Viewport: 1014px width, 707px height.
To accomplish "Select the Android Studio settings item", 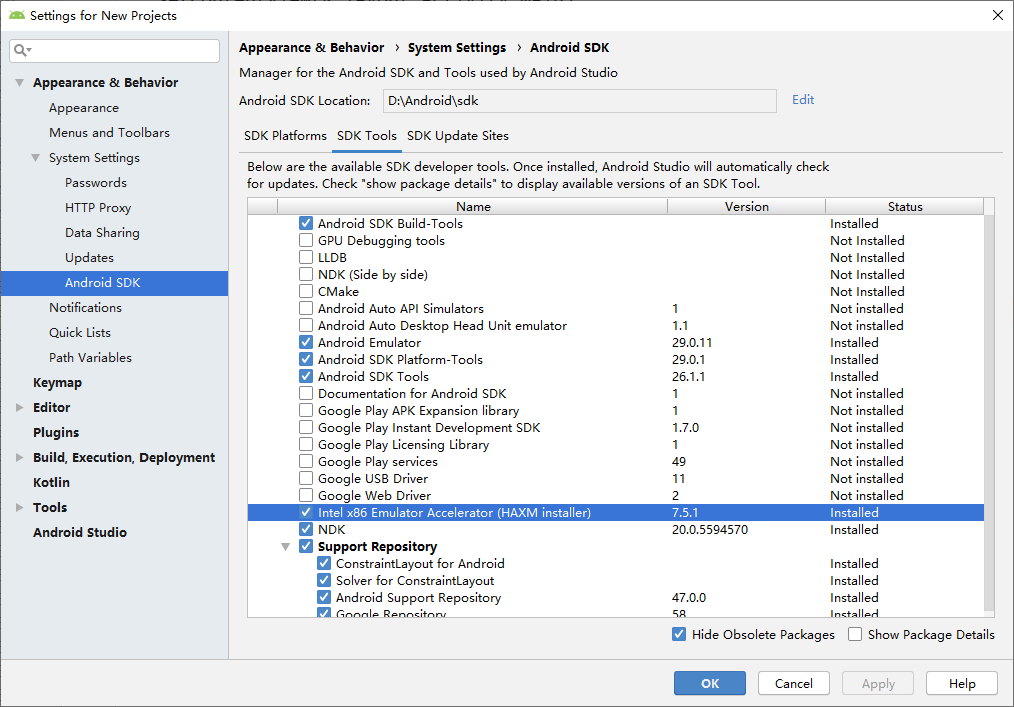I will tap(80, 532).
